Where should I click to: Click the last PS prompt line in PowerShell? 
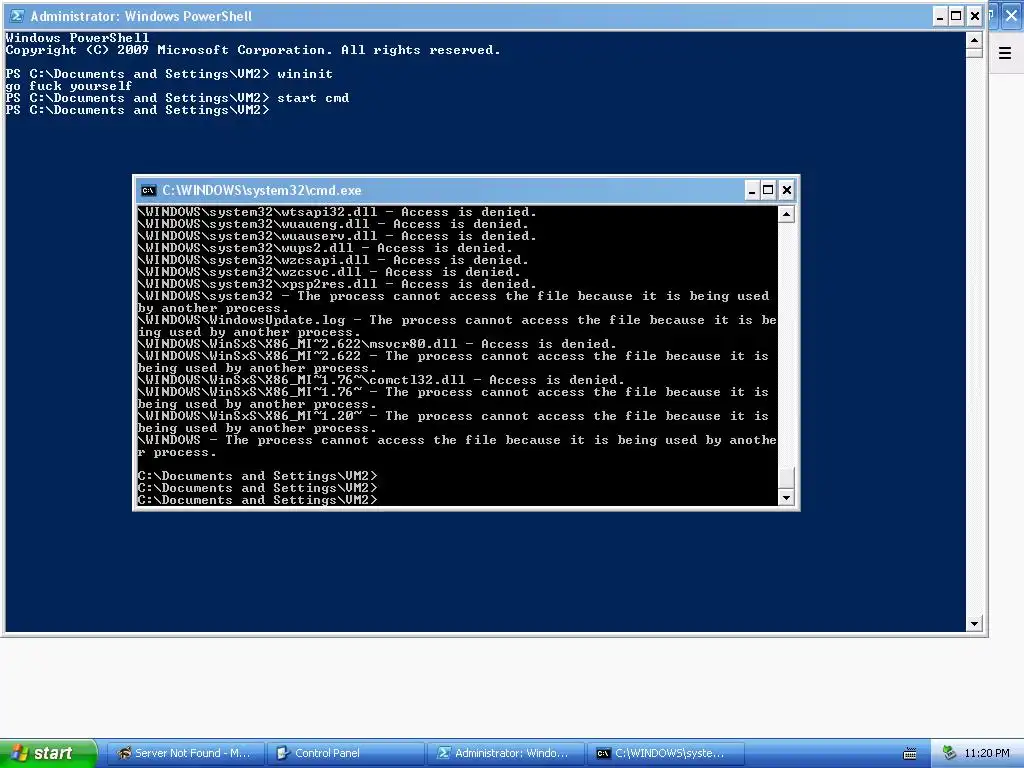click(137, 110)
